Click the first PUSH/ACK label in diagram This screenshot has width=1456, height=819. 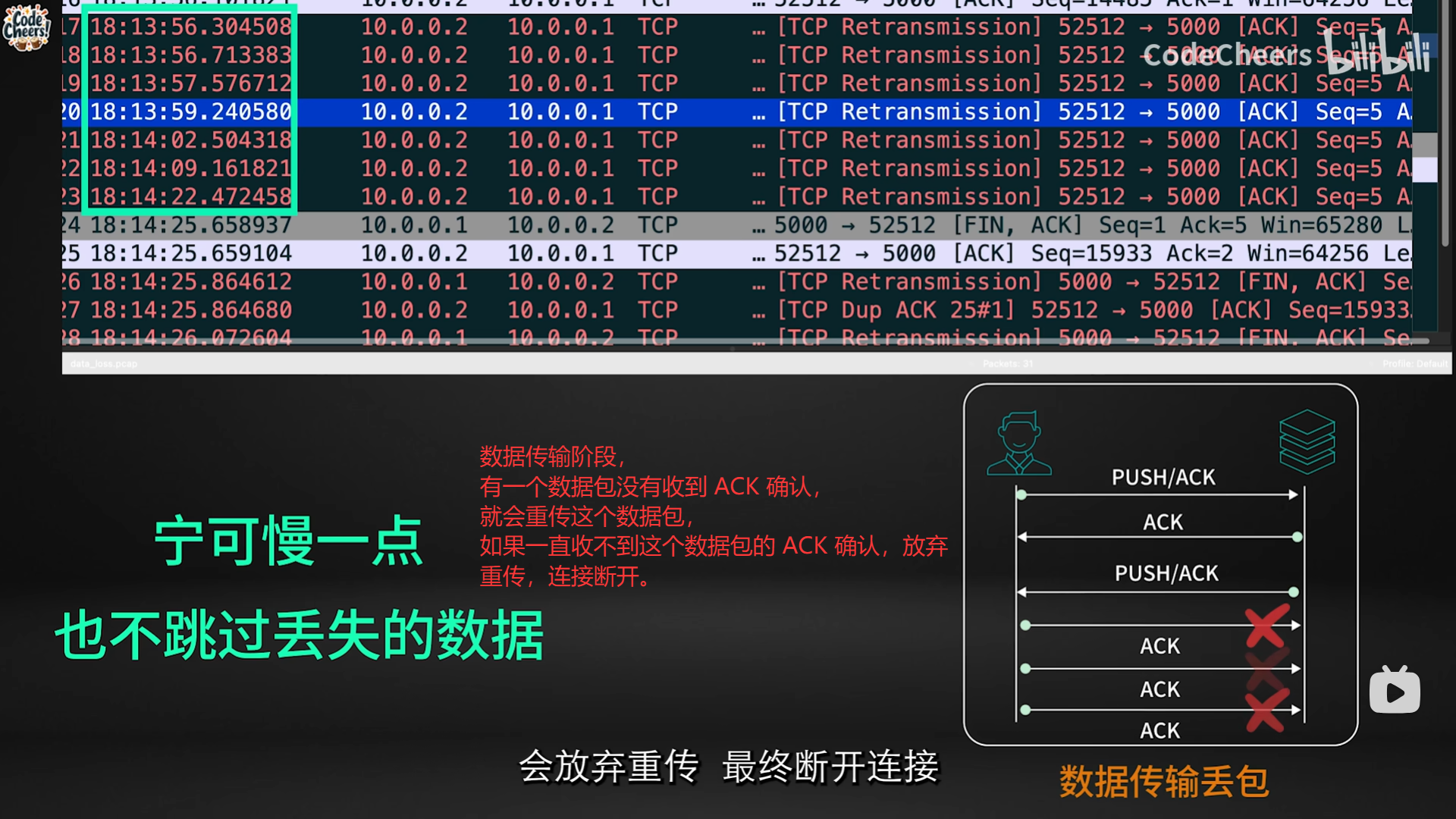pyautogui.click(x=1163, y=477)
